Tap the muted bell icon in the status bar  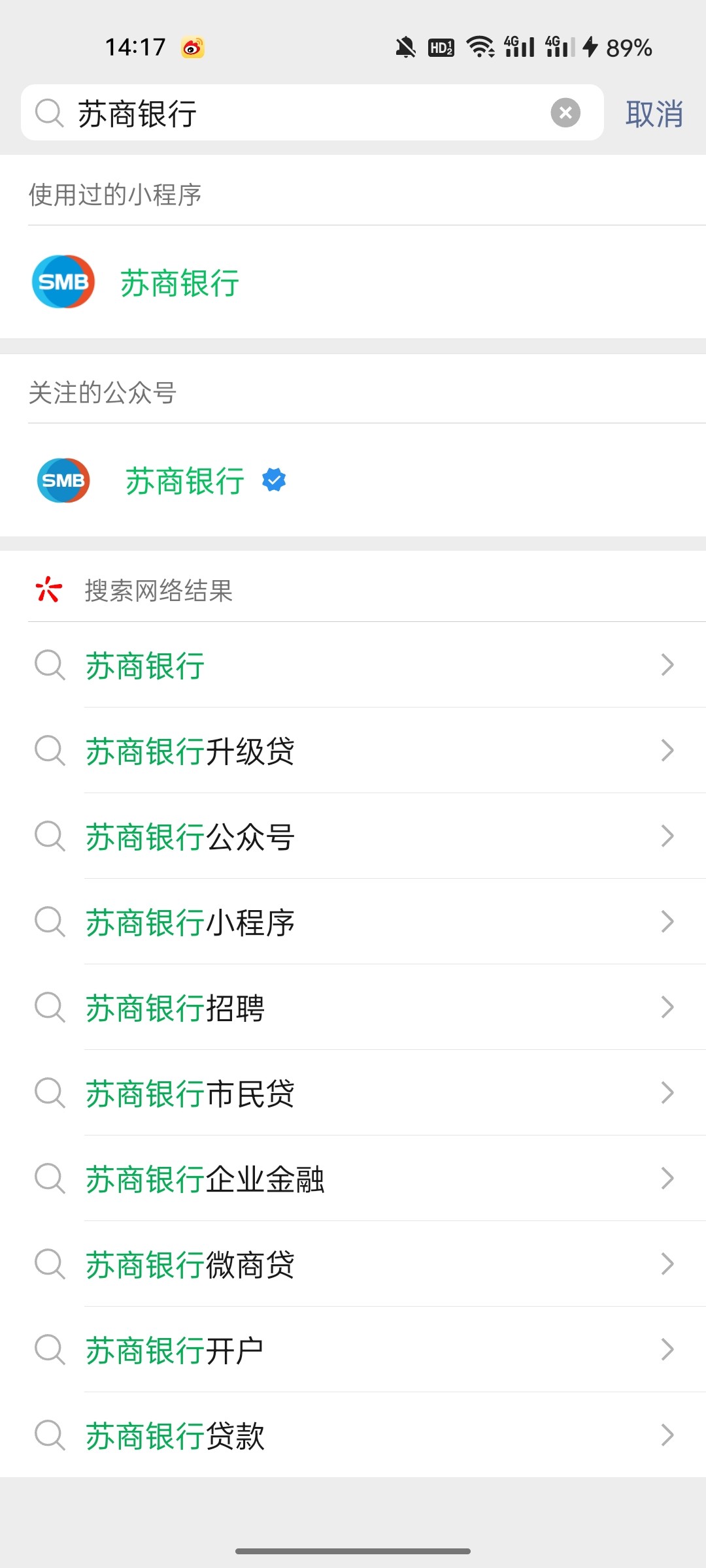coord(405,47)
